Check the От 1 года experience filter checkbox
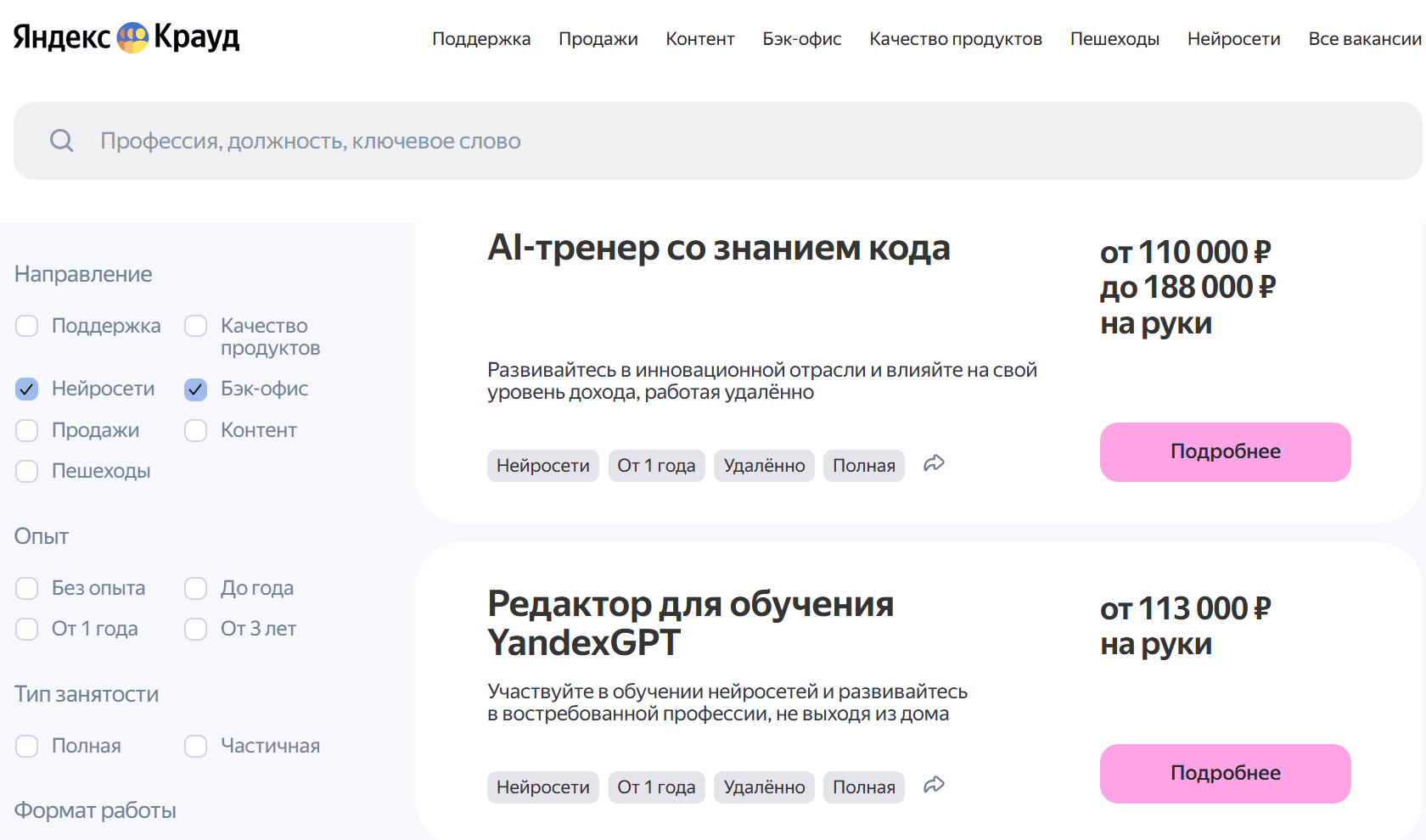Image resolution: width=1426 pixels, height=840 pixels. pyautogui.click(x=27, y=630)
